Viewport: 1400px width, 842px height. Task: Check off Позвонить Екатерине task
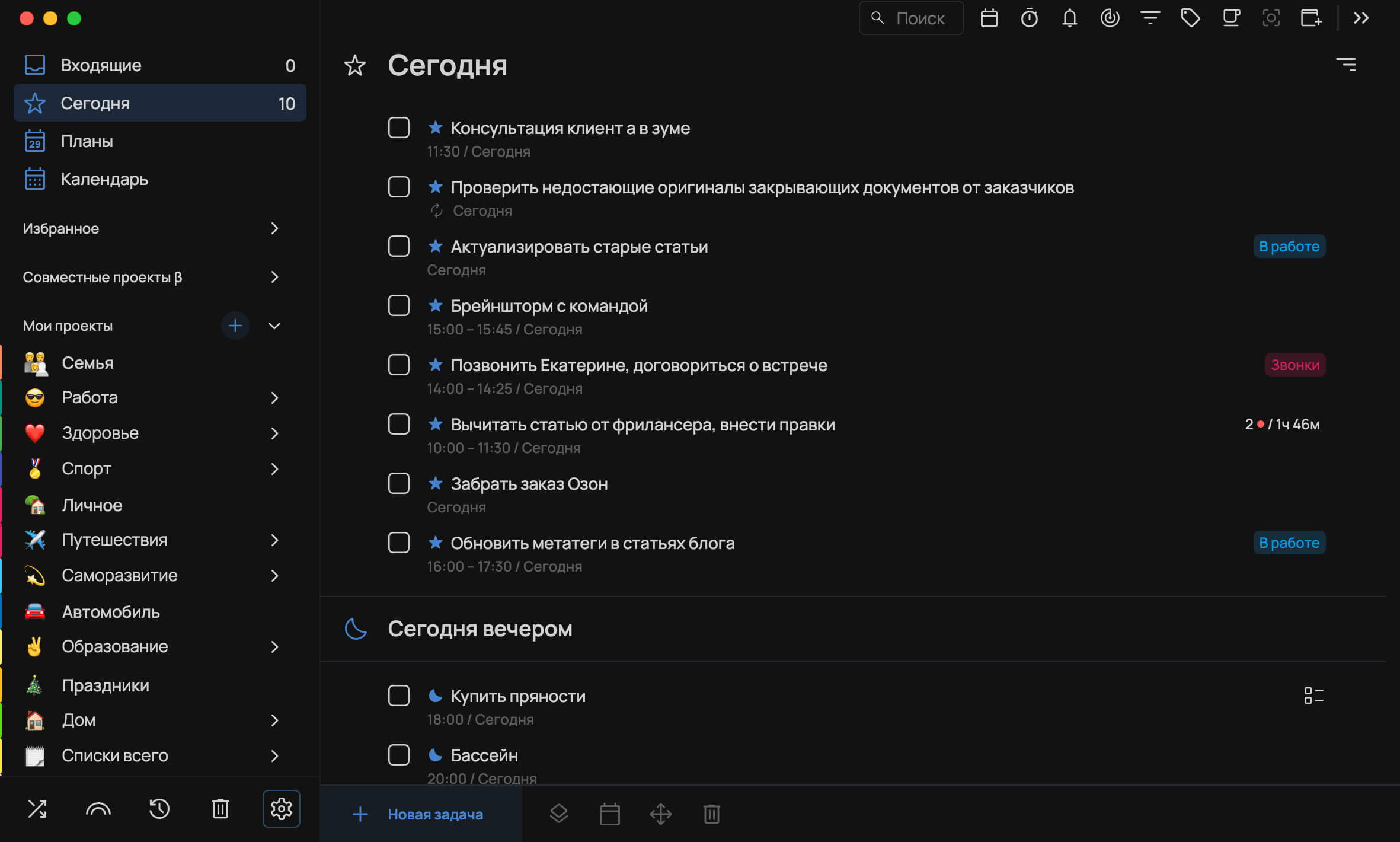point(398,365)
